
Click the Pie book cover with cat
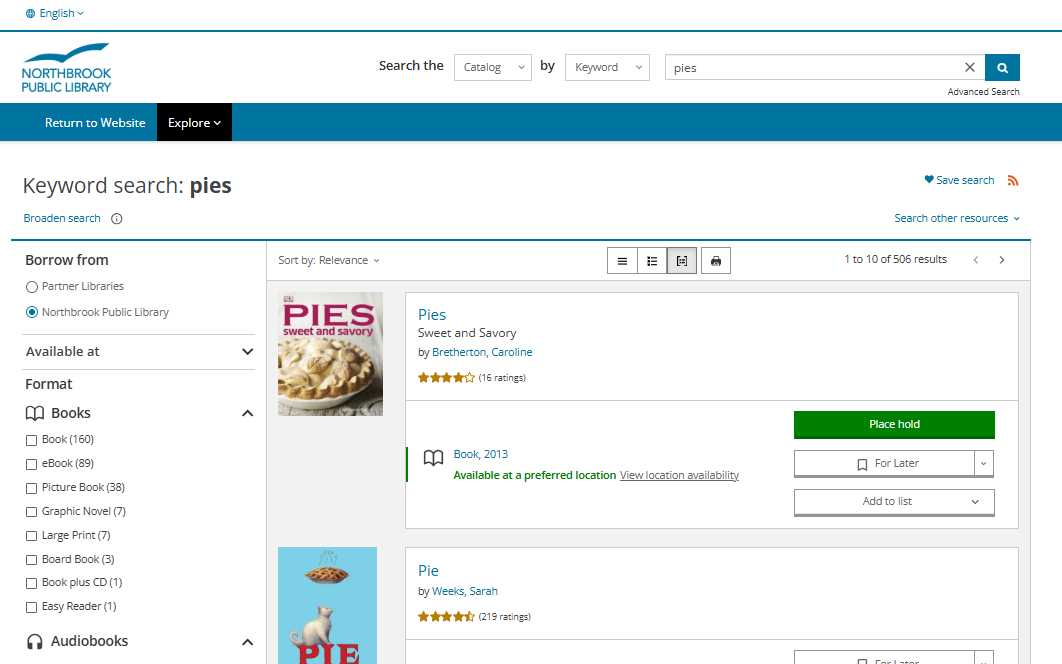(327, 605)
